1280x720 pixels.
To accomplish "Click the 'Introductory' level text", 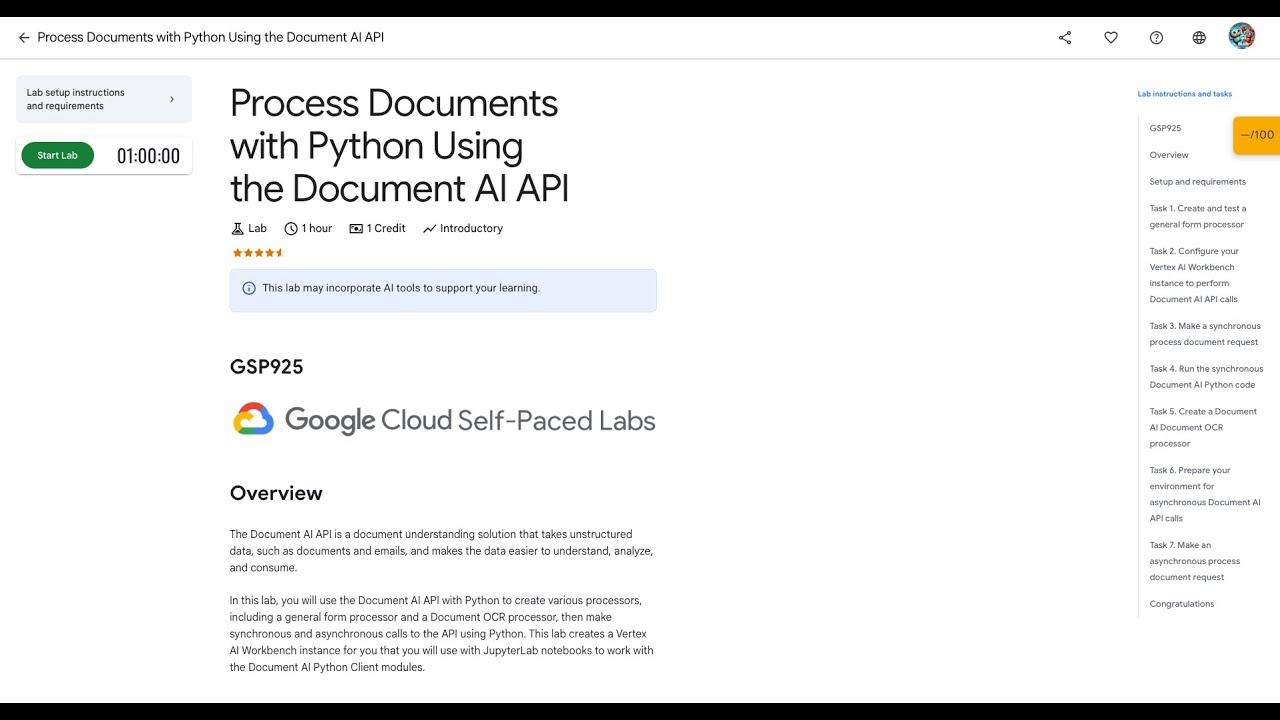I will pos(471,228).
